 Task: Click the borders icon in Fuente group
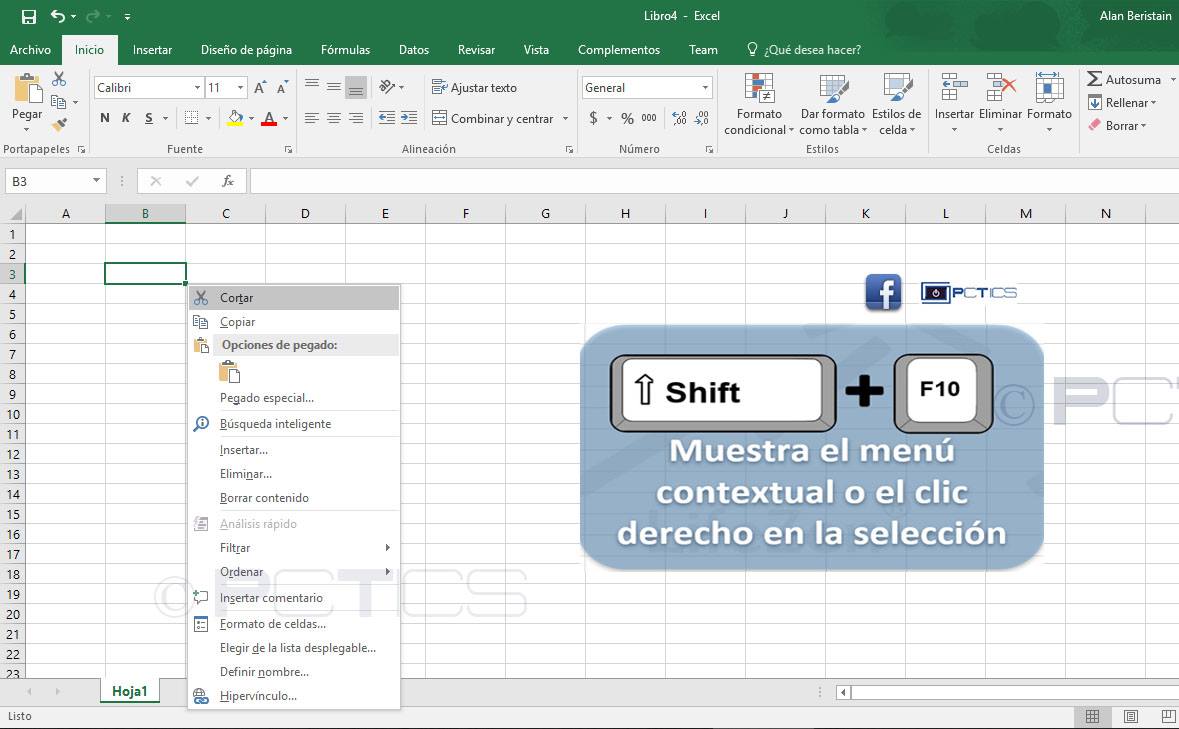click(x=192, y=118)
